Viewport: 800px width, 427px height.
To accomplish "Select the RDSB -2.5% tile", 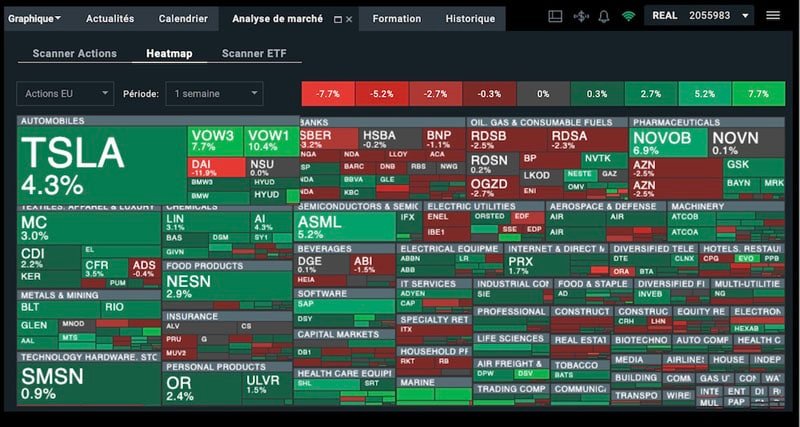I will click(x=507, y=139).
